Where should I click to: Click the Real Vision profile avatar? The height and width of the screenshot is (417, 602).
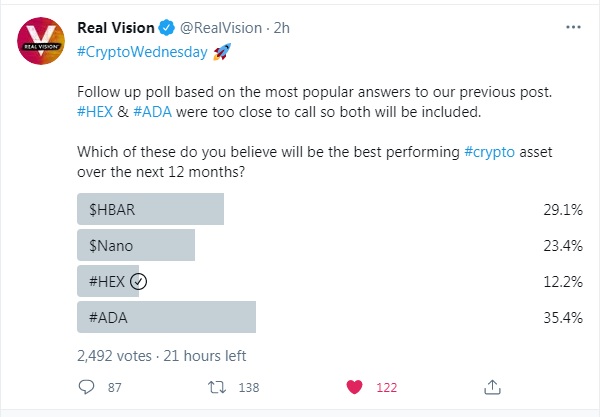point(41,41)
